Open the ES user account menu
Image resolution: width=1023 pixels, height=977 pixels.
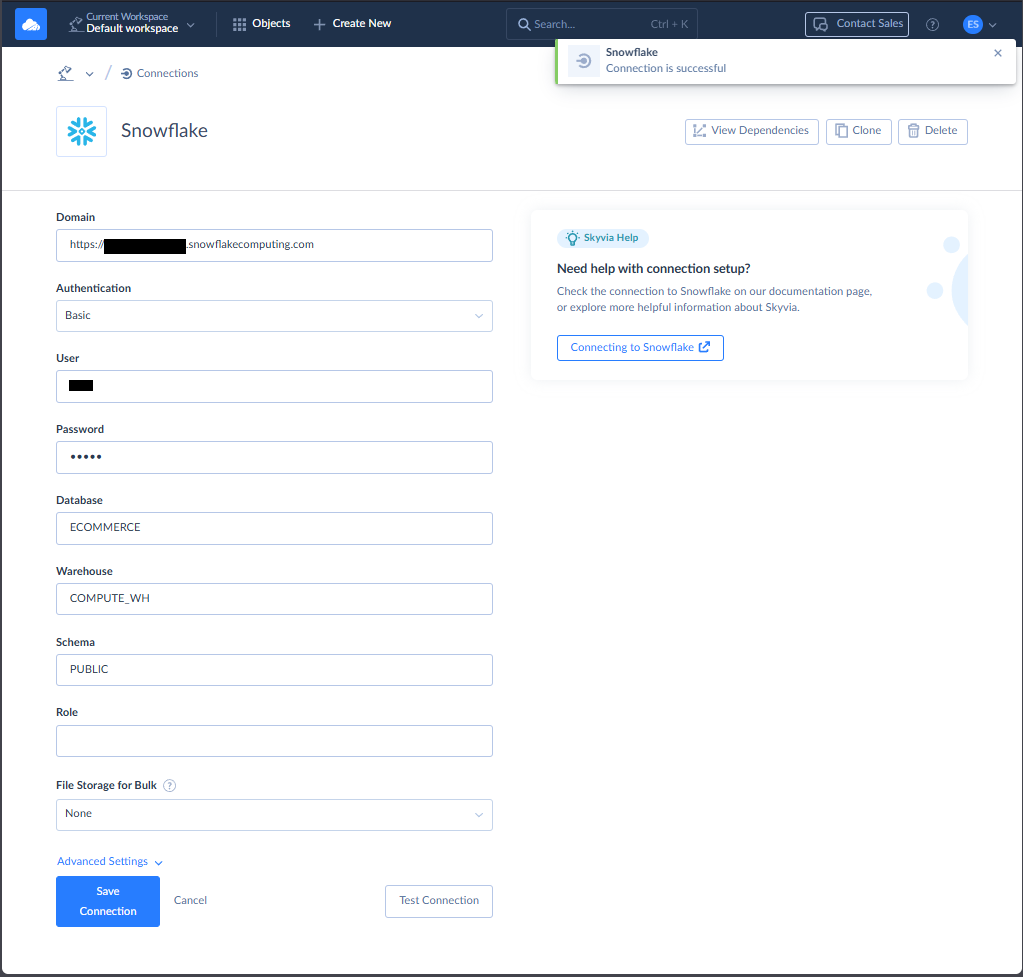(979, 25)
